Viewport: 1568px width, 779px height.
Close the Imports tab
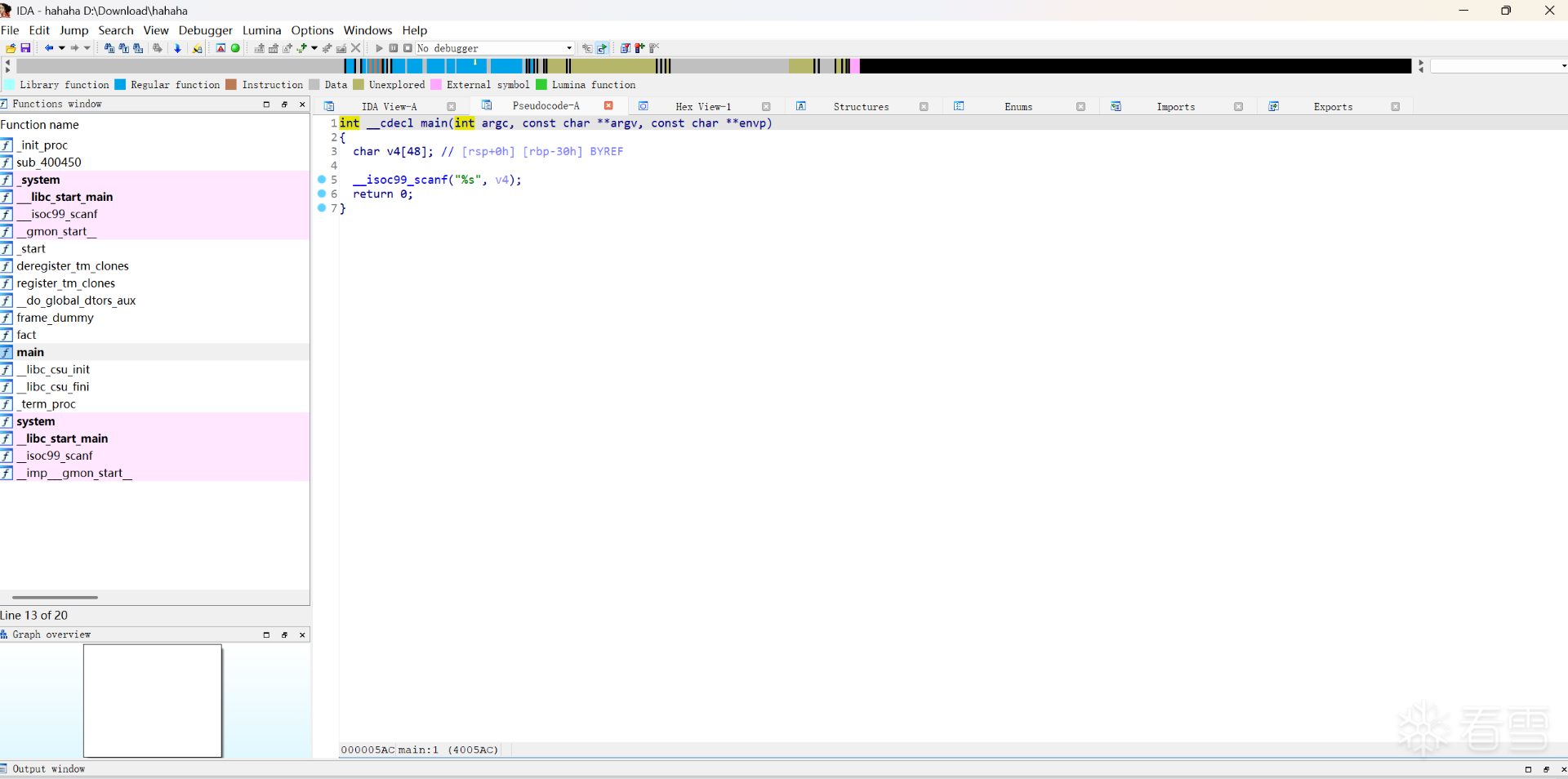coord(1238,107)
